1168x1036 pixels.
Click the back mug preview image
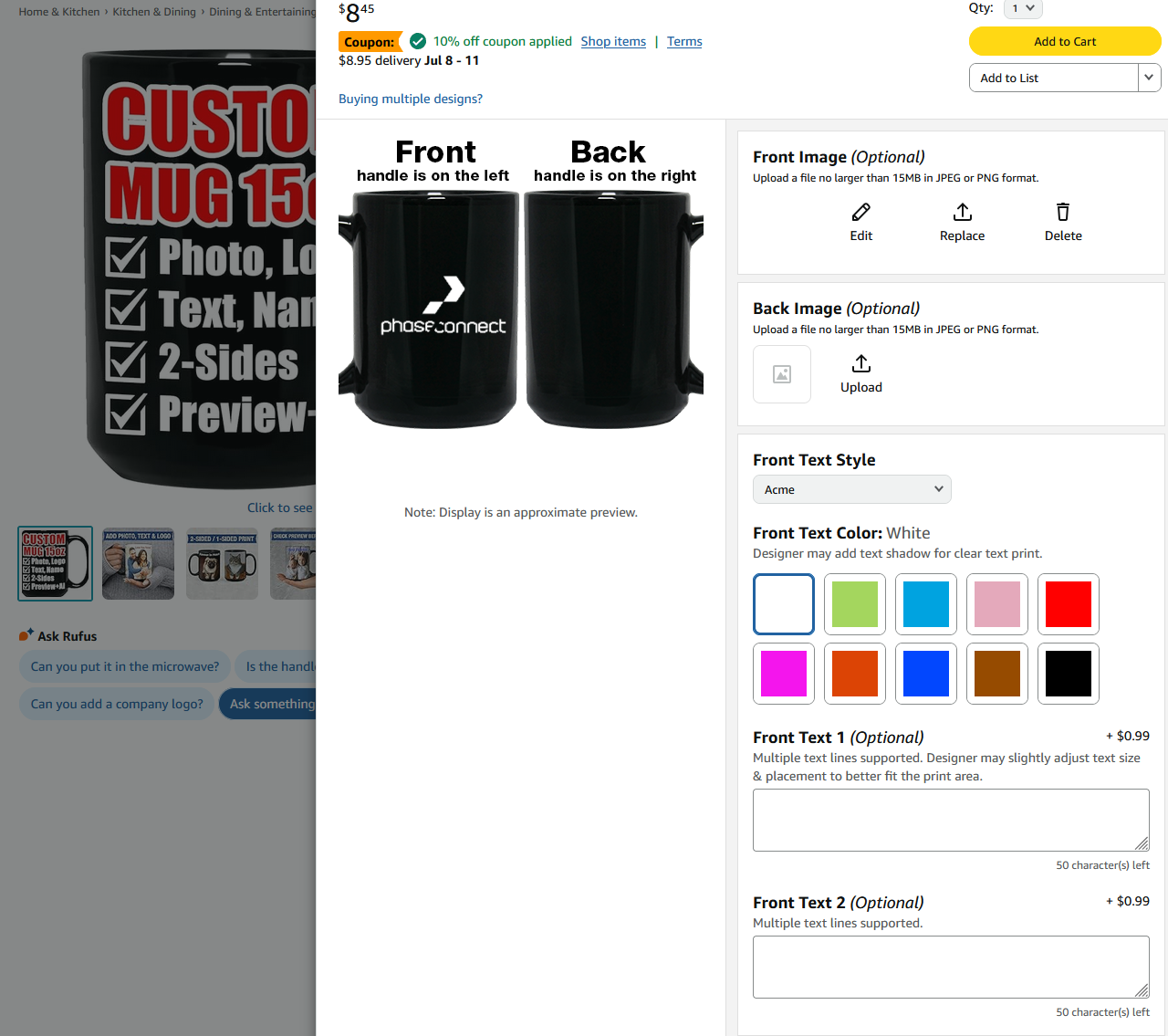tap(614, 309)
